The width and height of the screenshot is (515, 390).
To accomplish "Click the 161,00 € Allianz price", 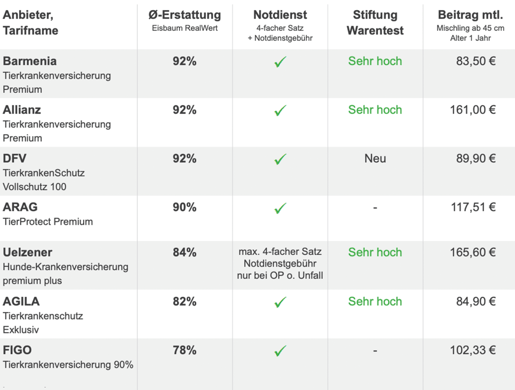I will click(473, 110).
